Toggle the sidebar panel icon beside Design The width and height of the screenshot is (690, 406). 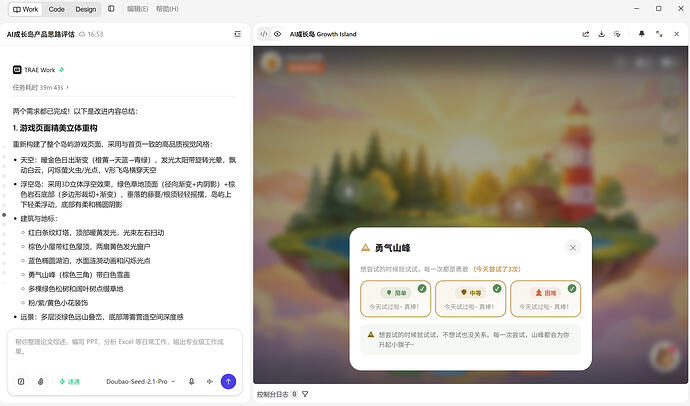(111, 9)
